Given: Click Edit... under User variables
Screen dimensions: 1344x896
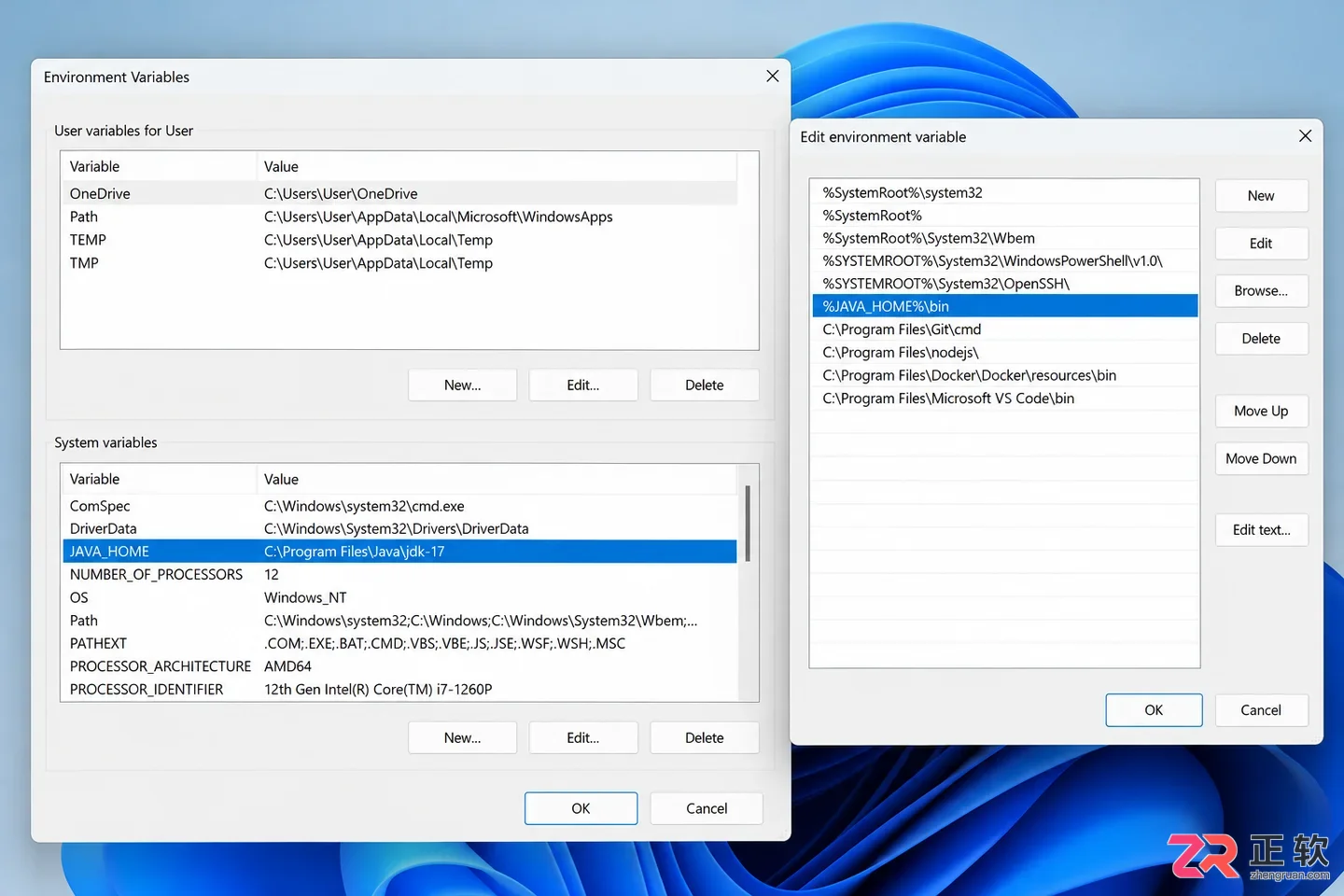Looking at the screenshot, I should pyautogui.click(x=583, y=385).
